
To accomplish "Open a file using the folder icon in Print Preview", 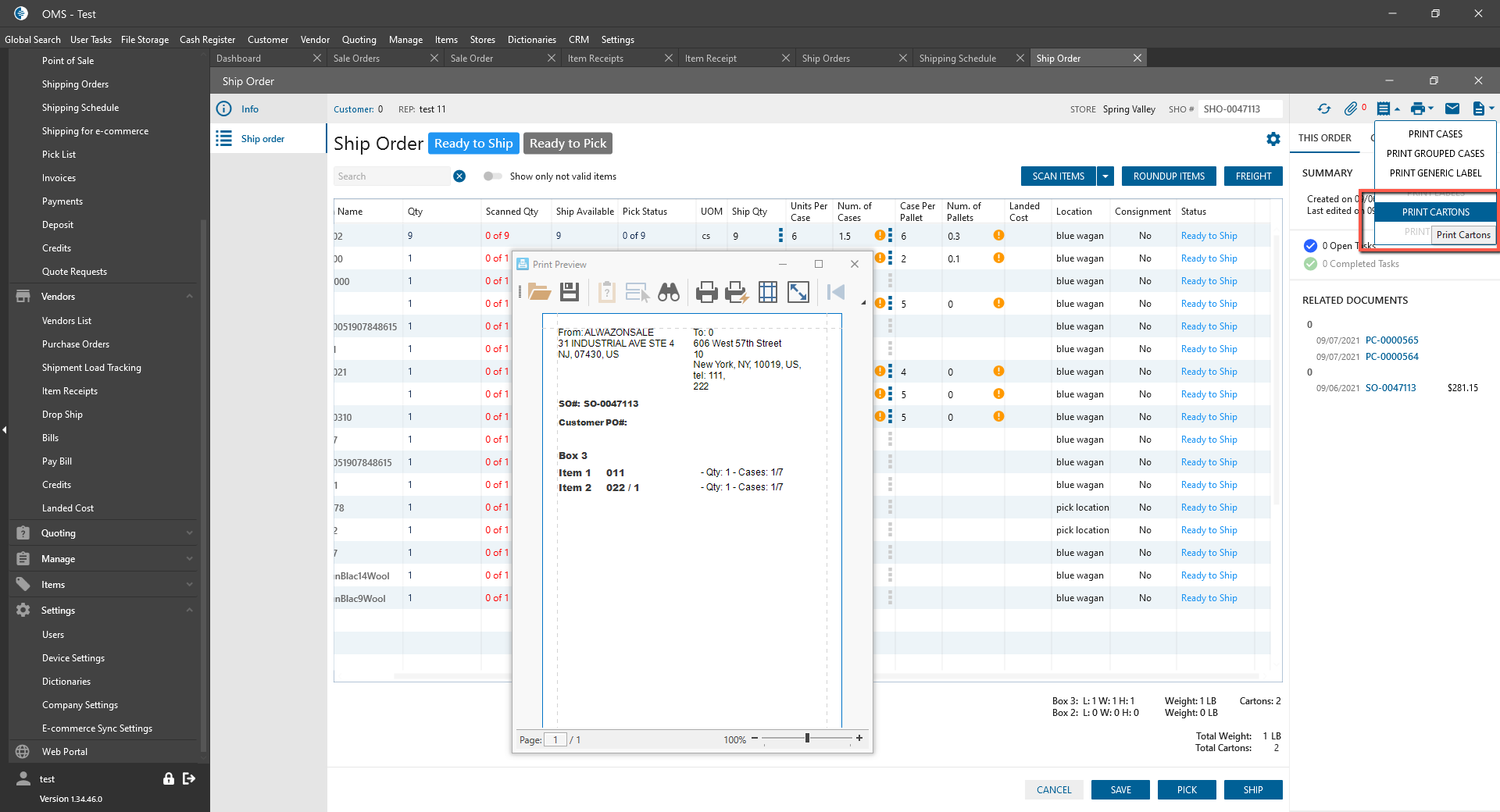I will tap(539, 293).
